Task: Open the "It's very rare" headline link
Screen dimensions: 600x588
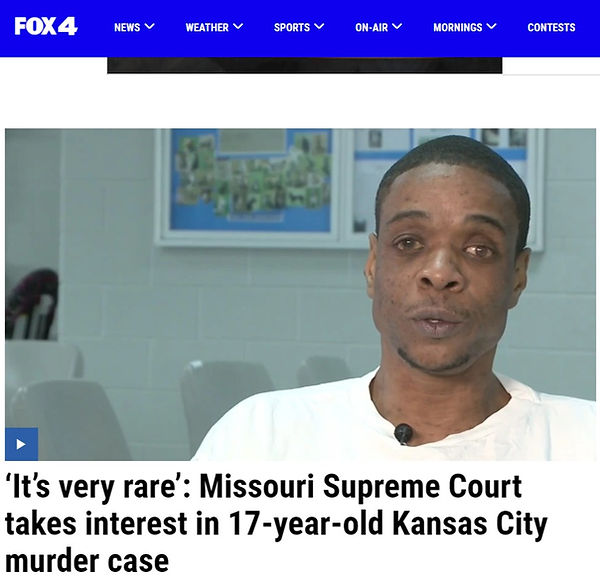Action: [x=276, y=523]
